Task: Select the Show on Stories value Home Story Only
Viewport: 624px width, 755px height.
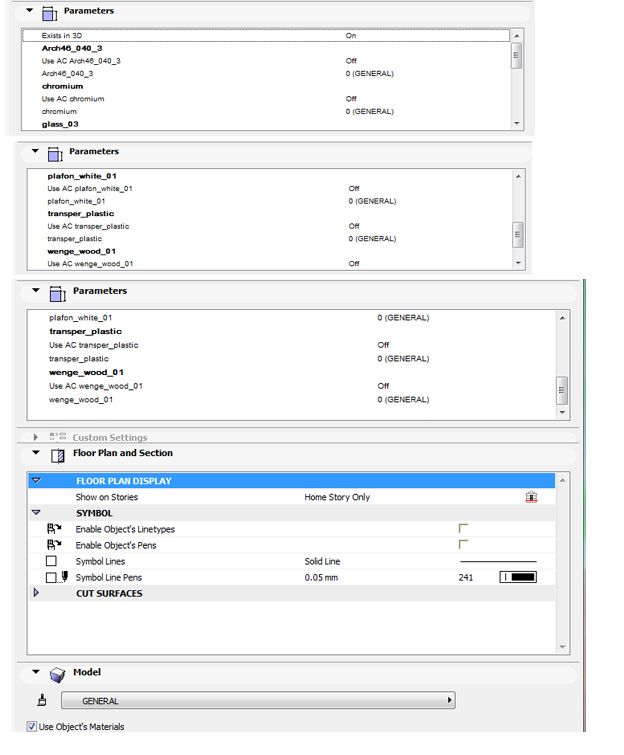Action: (x=337, y=497)
